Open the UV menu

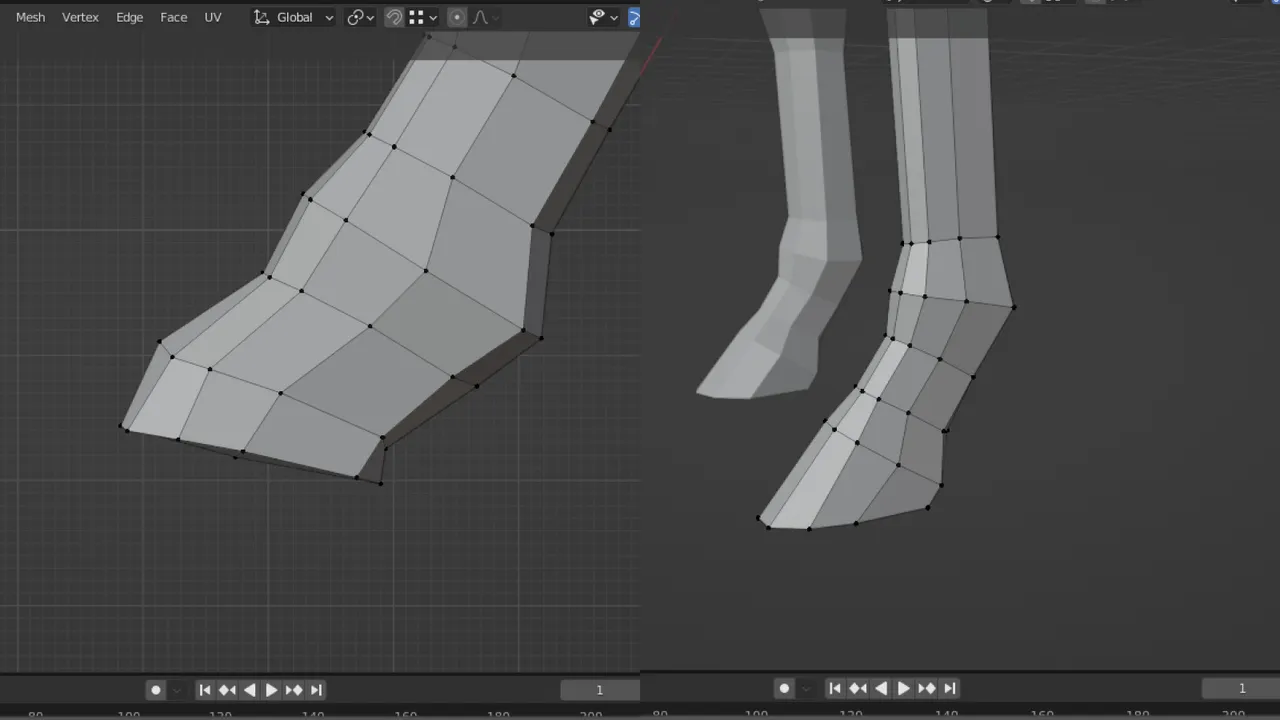213,17
